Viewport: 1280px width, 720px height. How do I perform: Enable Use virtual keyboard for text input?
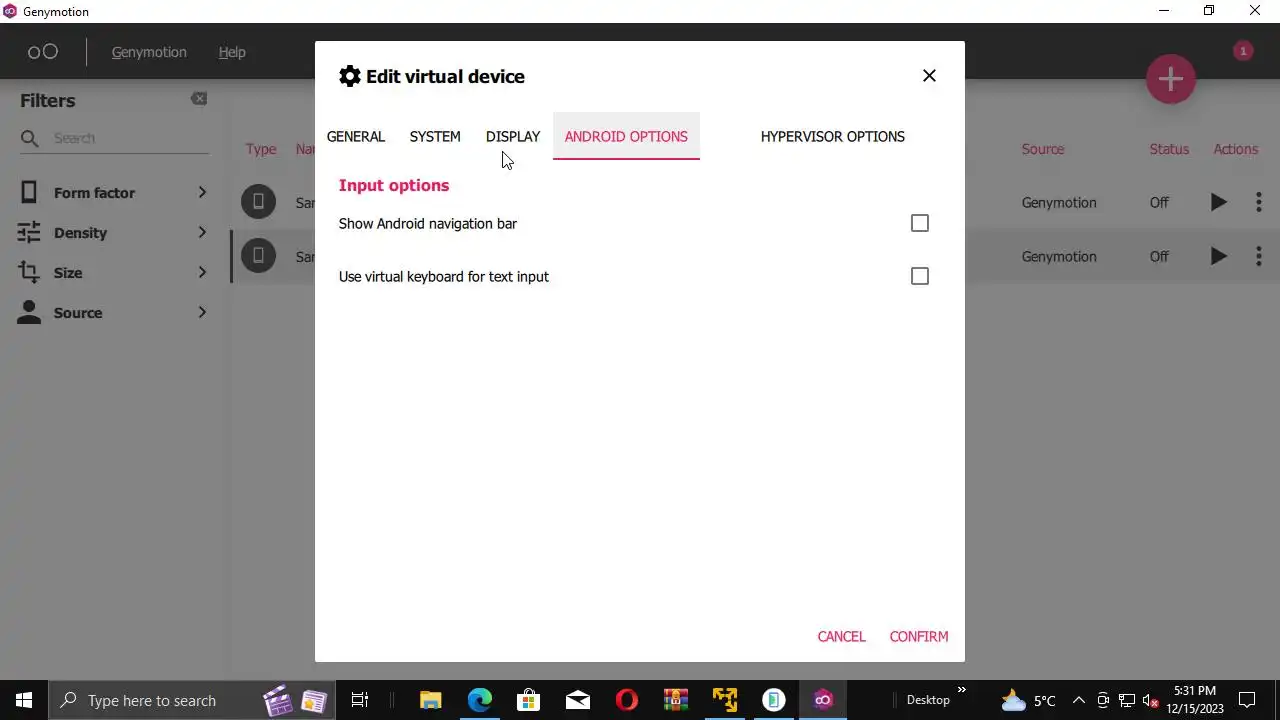point(920,276)
